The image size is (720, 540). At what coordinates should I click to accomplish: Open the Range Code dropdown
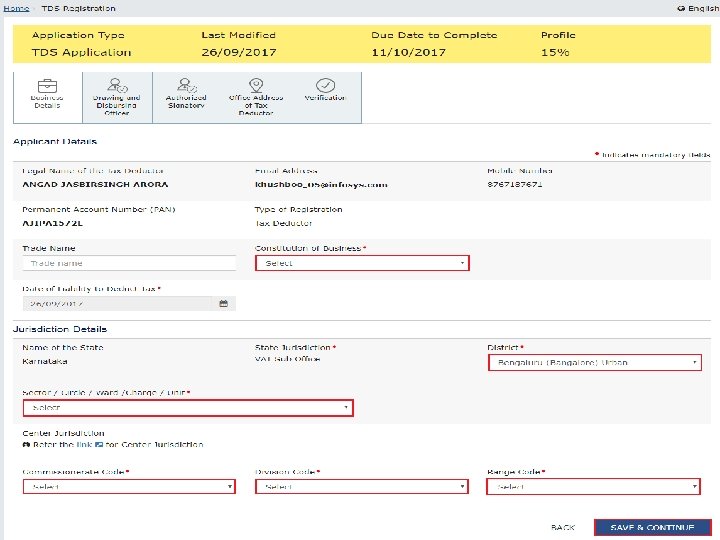click(x=593, y=487)
